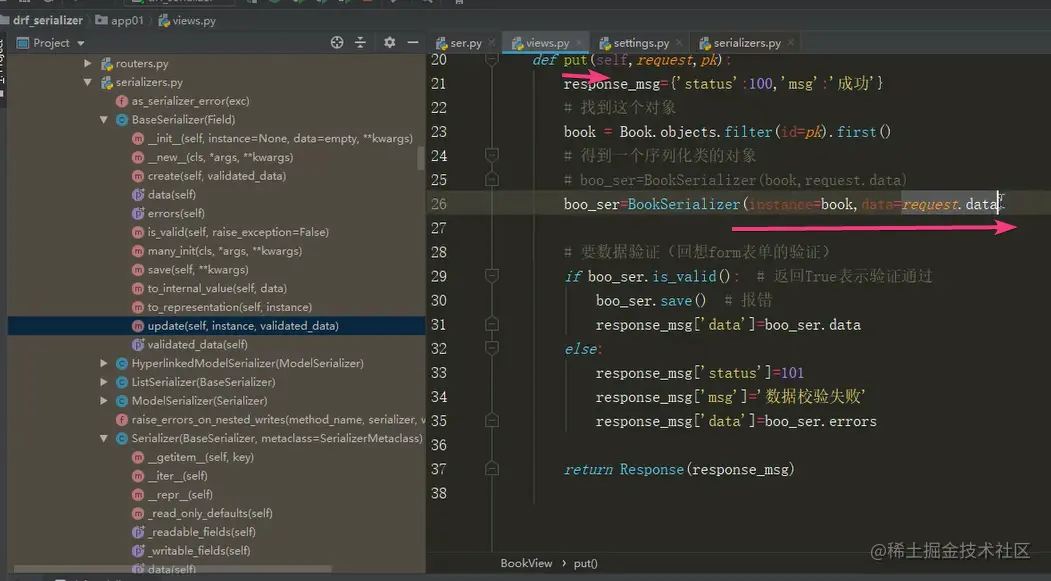The width and height of the screenshot is (1051, 581).
Task: Close the settings.py tab
Action: (x=679, y=43)
